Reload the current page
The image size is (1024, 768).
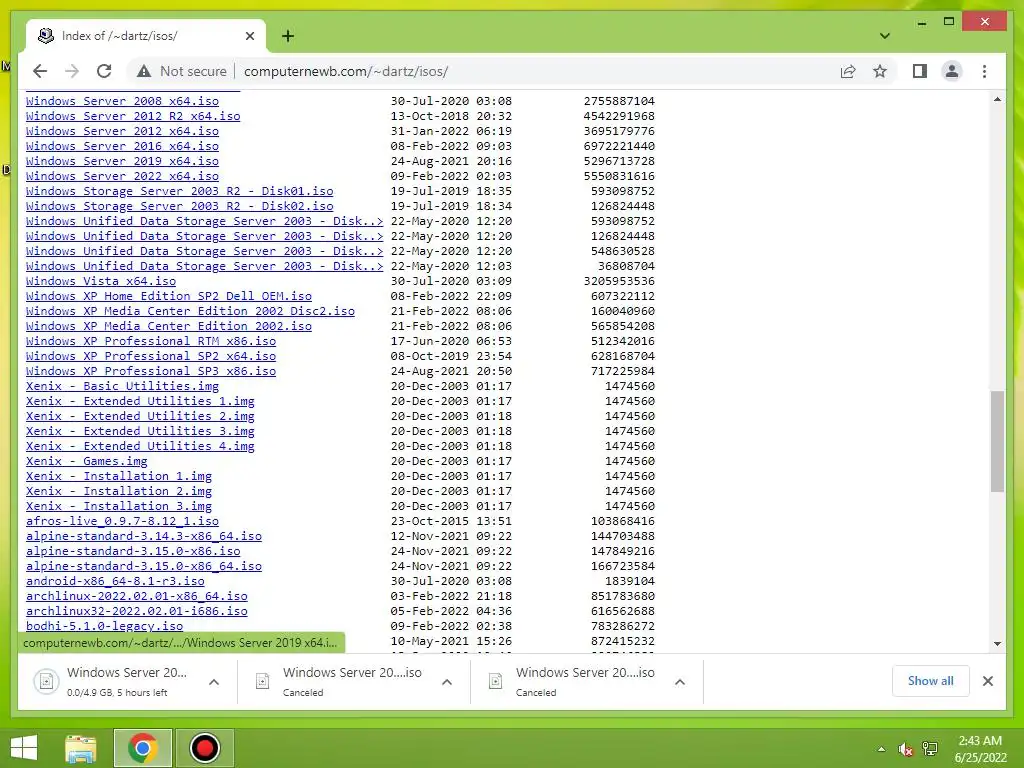point(104,71)
